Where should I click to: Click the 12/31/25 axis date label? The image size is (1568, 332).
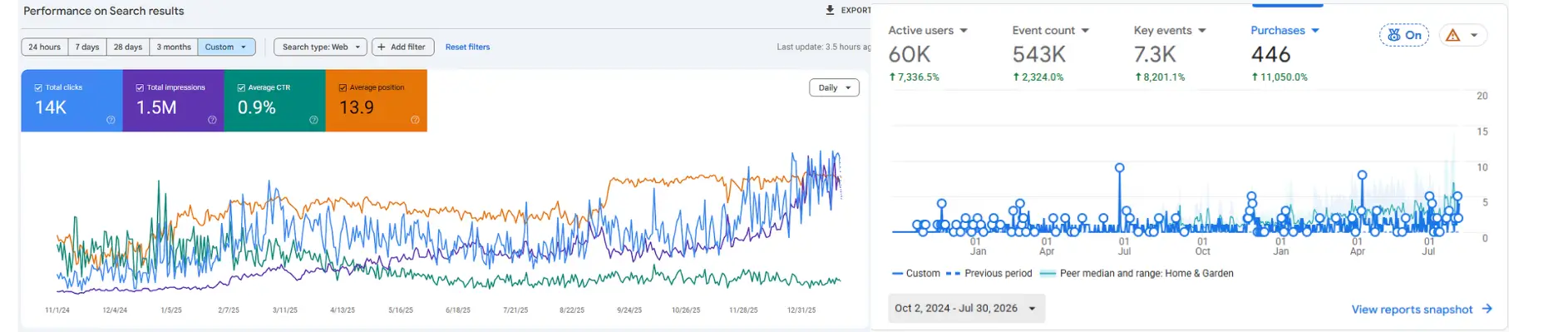pyautogui.click(x=801, y=310)
